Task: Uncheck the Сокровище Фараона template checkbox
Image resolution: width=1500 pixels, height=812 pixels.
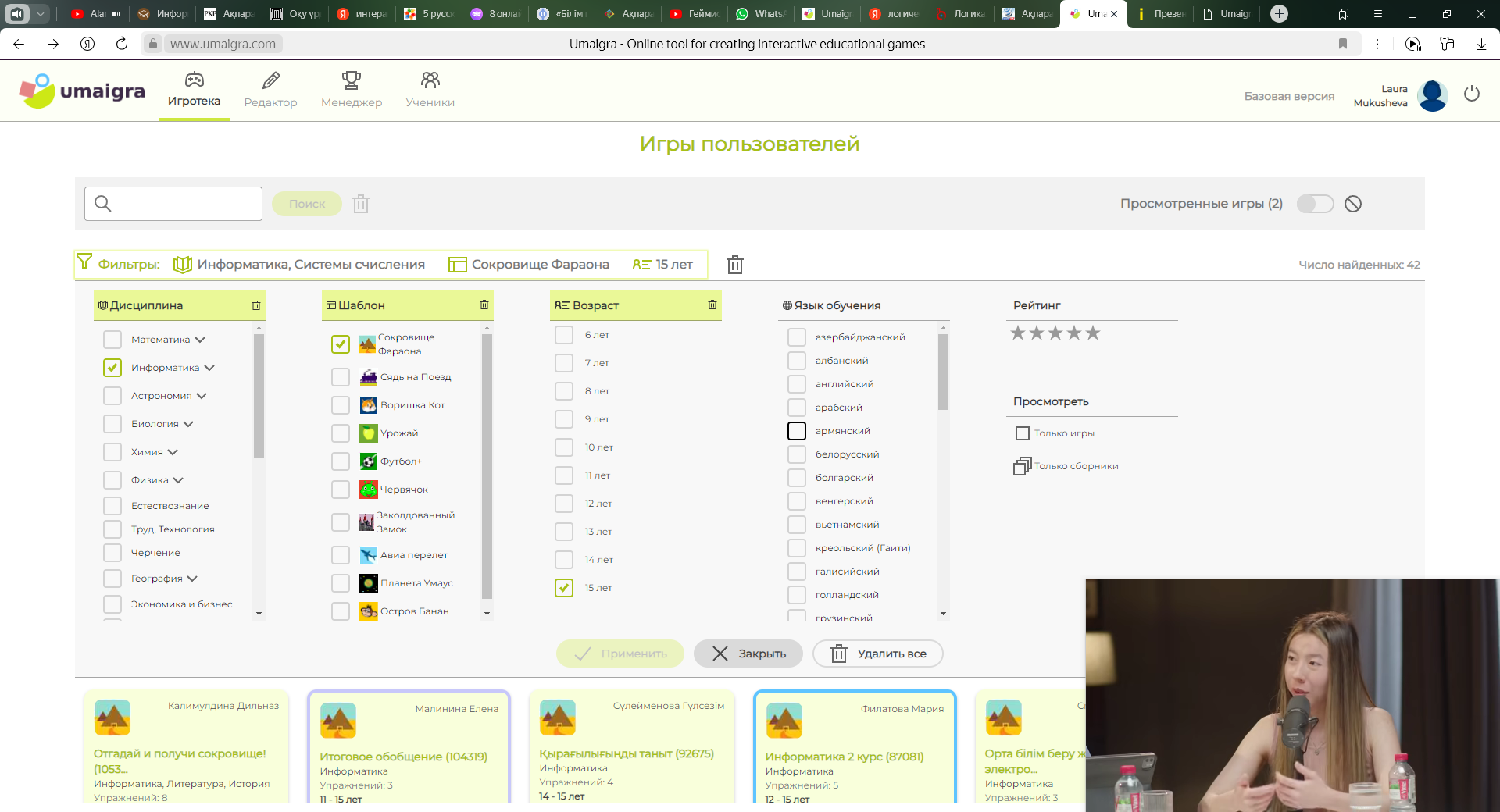Action: point(341,344)
